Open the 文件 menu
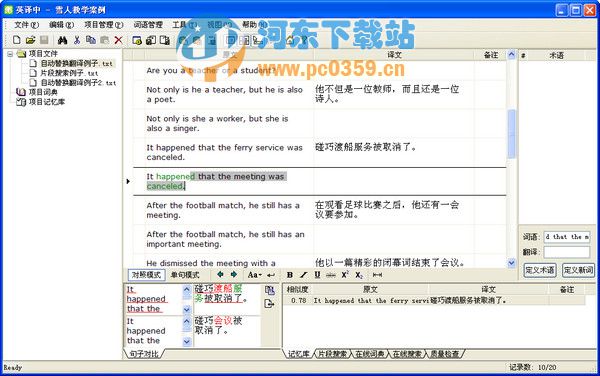 click(x=26, y=24)
